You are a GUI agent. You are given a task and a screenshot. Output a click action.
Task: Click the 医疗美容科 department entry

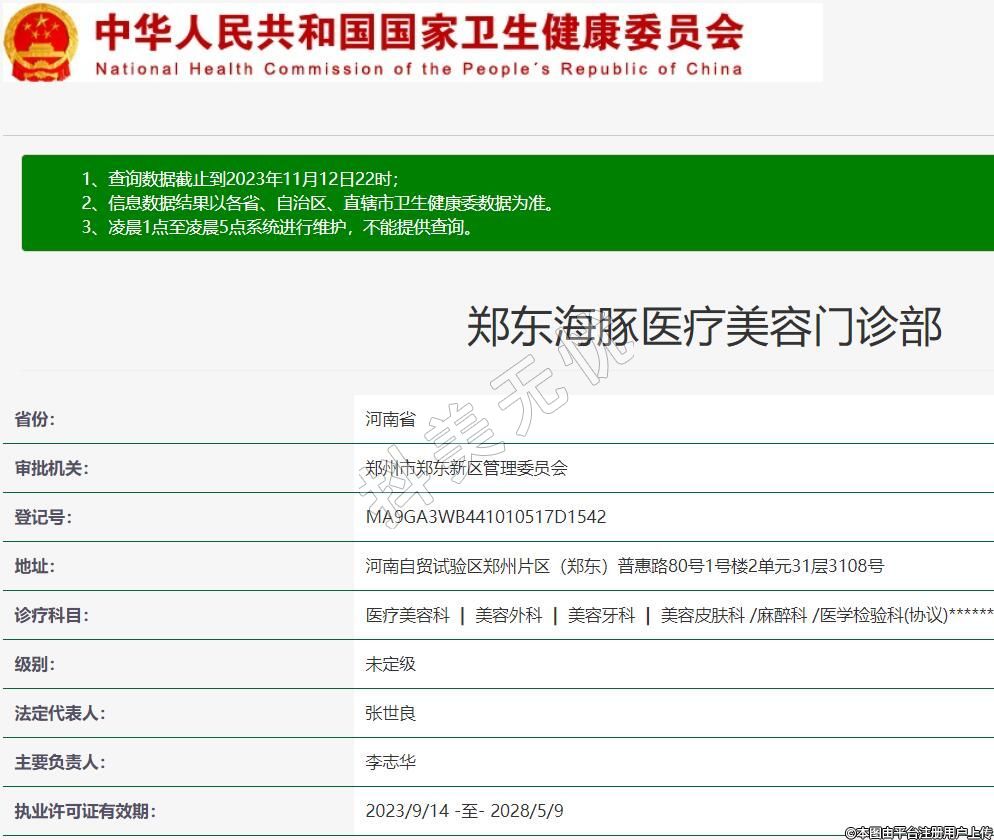point(407,615)
